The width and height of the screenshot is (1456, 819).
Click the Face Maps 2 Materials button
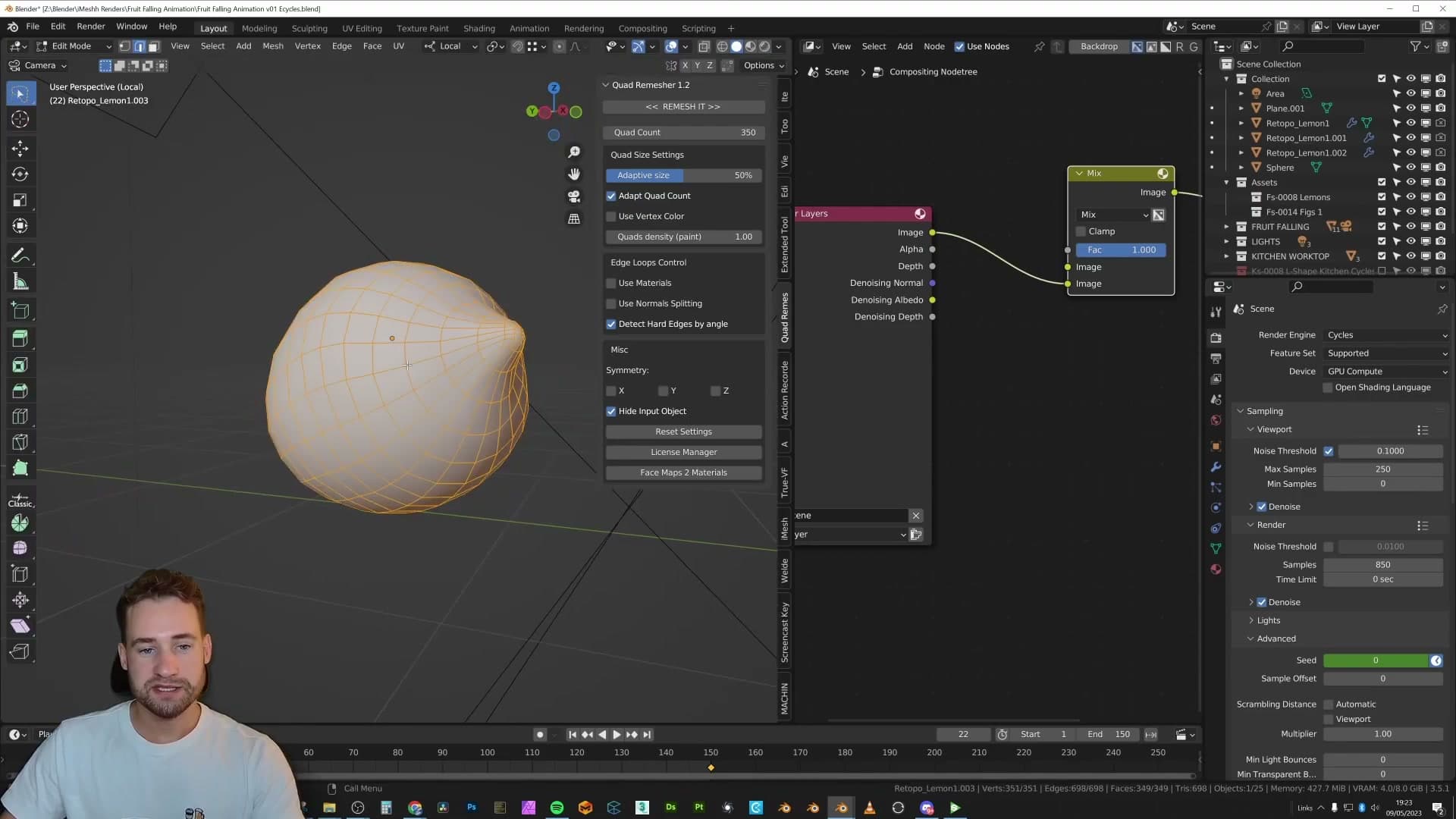(x=683, y=472)
